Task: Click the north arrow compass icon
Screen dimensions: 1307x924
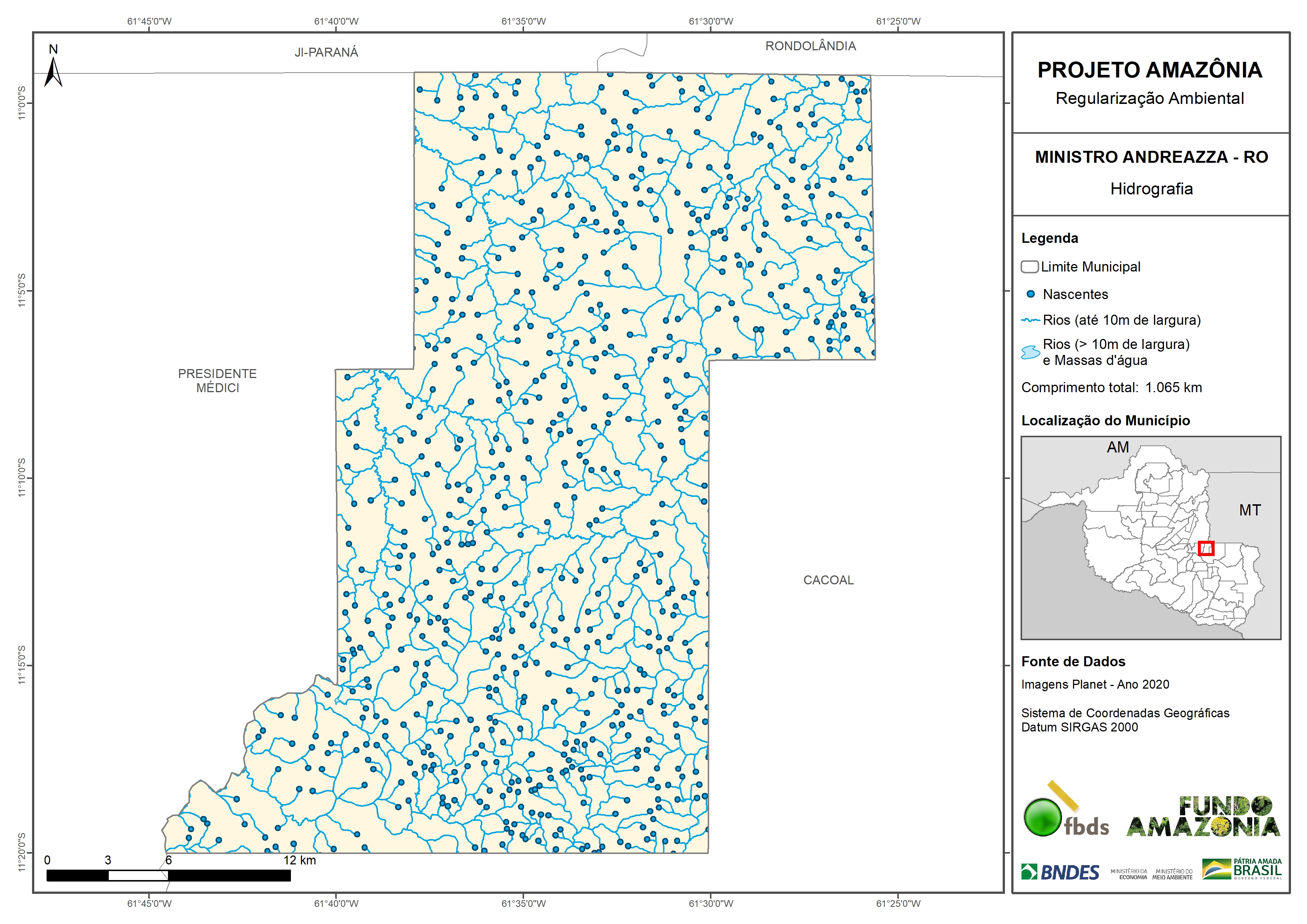Action: coord(53,71)
